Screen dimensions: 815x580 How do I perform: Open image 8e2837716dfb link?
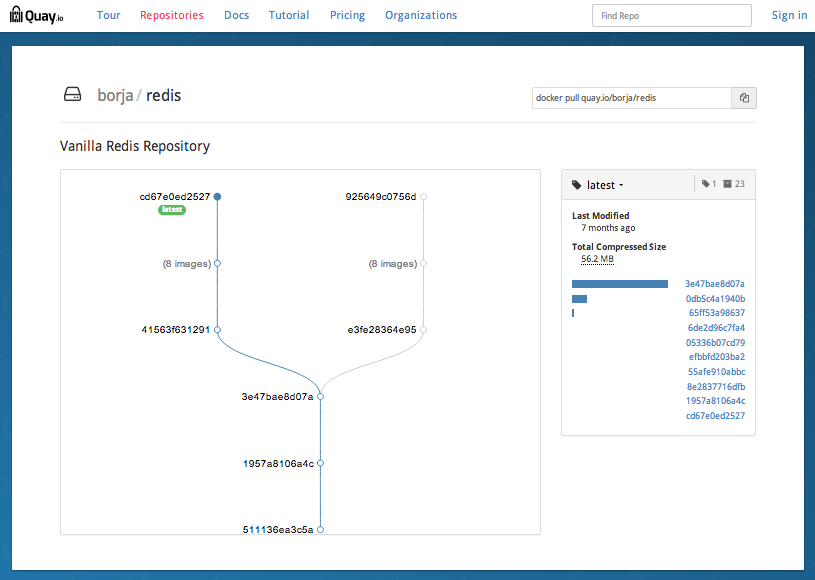(716, 387)
